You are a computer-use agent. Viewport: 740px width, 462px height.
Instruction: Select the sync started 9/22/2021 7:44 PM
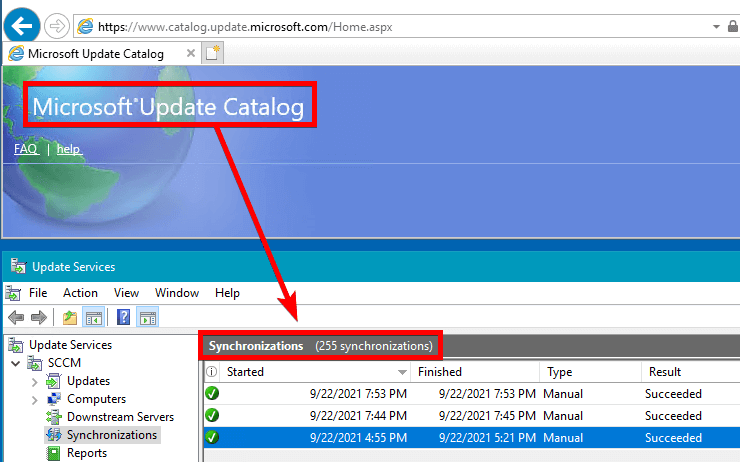pos(472,416)
